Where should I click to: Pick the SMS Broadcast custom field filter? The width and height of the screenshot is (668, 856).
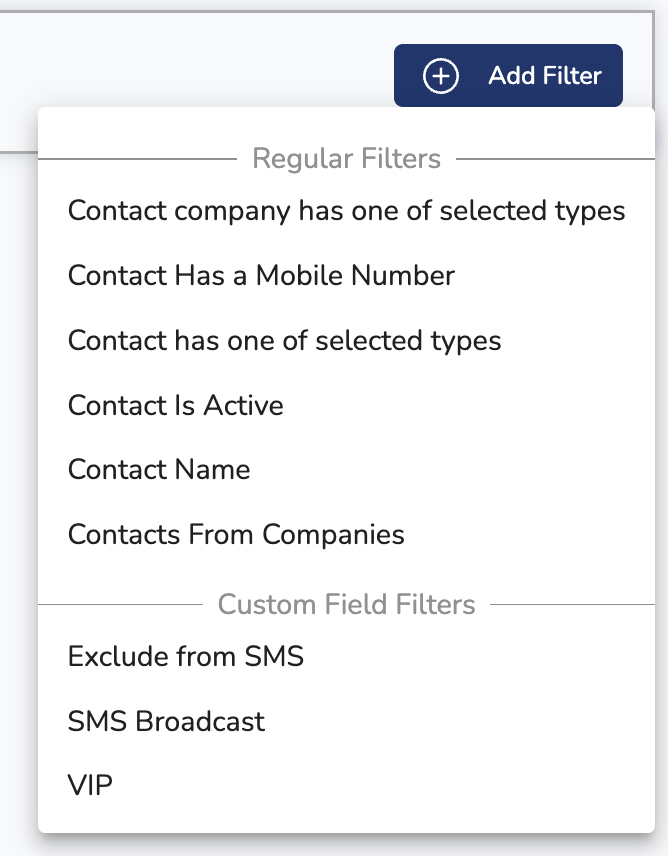(166, 721)
